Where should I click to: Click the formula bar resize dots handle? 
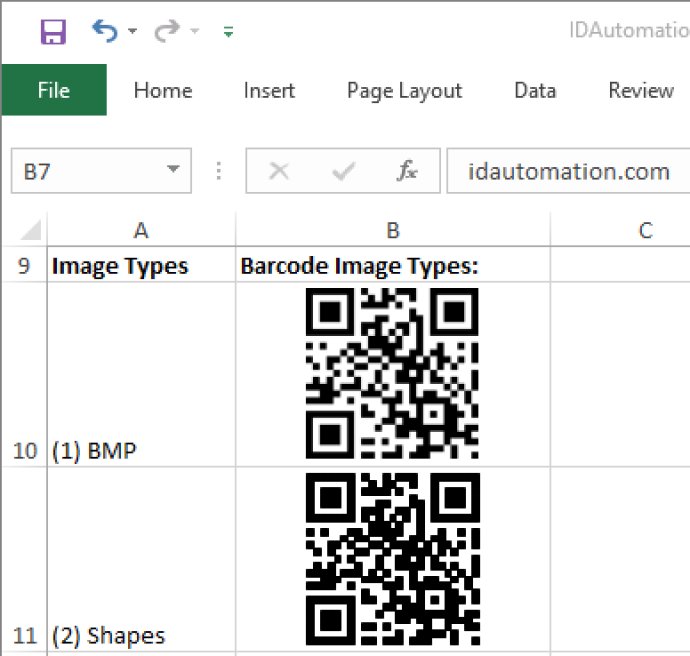coord(219,171)
